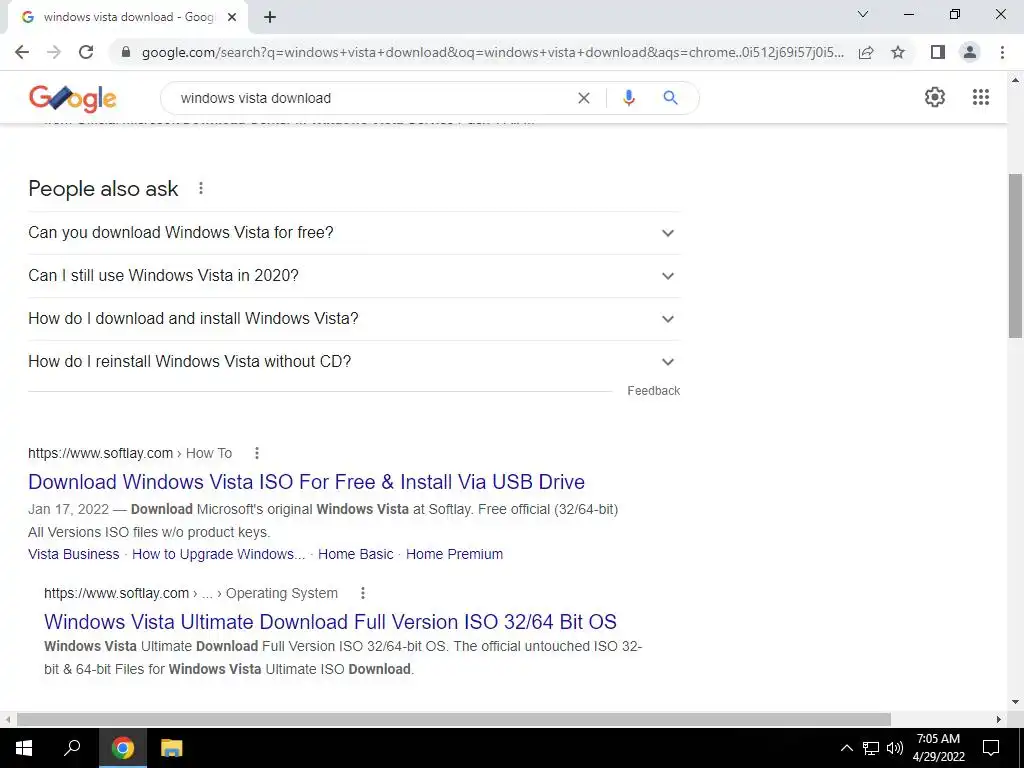Viewport: 1024px width, 768px height.
Task: Expand How do I download and install Windows Vista
Action: (354, 319)
